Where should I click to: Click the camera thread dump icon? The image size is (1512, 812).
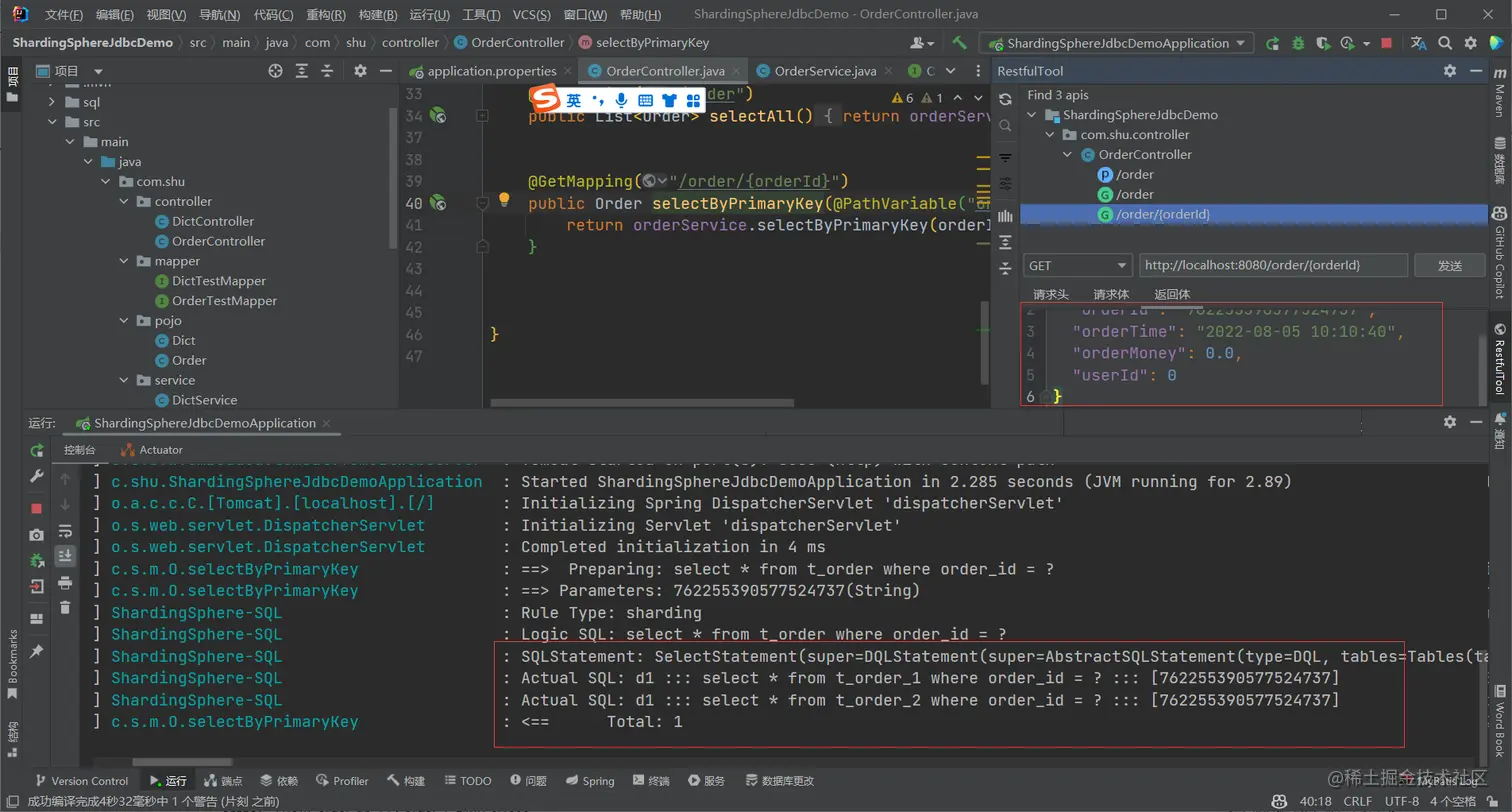pyautogui.click(x=37, y=535)
